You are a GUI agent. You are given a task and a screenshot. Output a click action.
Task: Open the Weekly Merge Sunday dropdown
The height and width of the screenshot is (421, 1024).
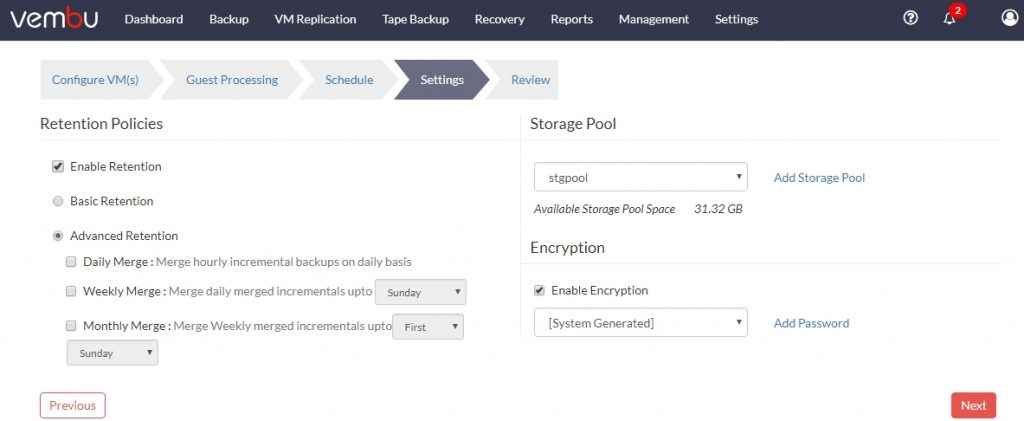point(421,292)
